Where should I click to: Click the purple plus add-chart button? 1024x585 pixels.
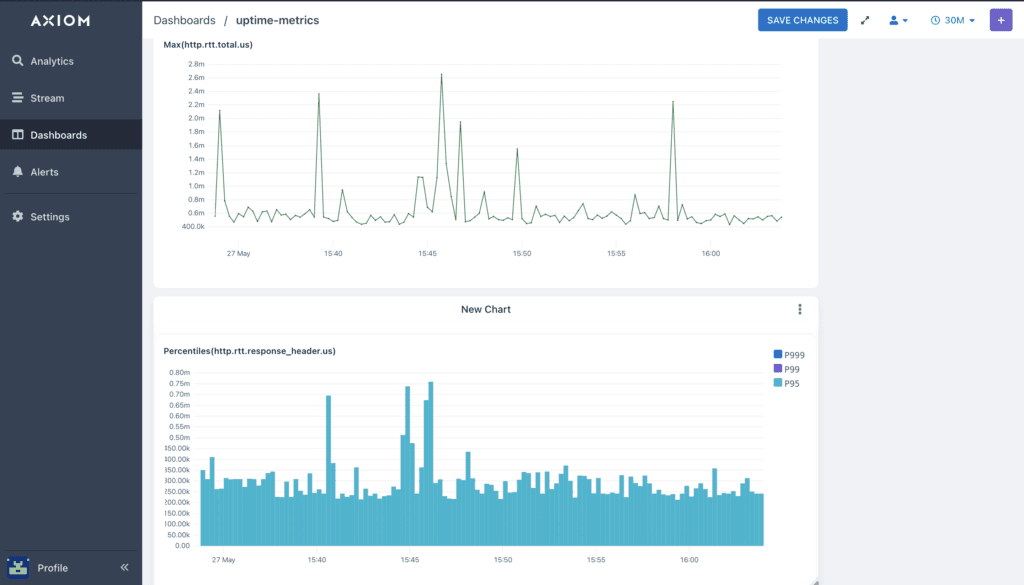coord(1001,20)
